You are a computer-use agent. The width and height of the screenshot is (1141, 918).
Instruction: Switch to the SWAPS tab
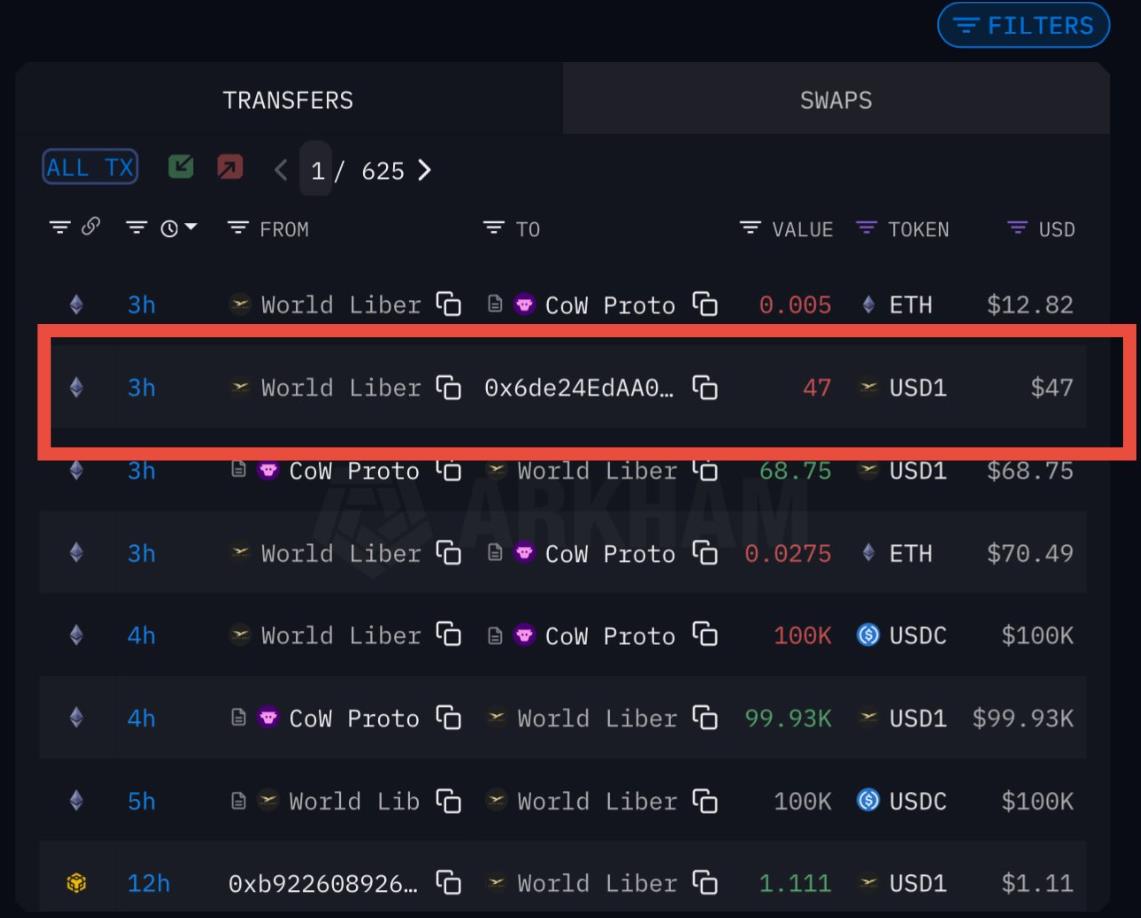[x=836, y=99]
